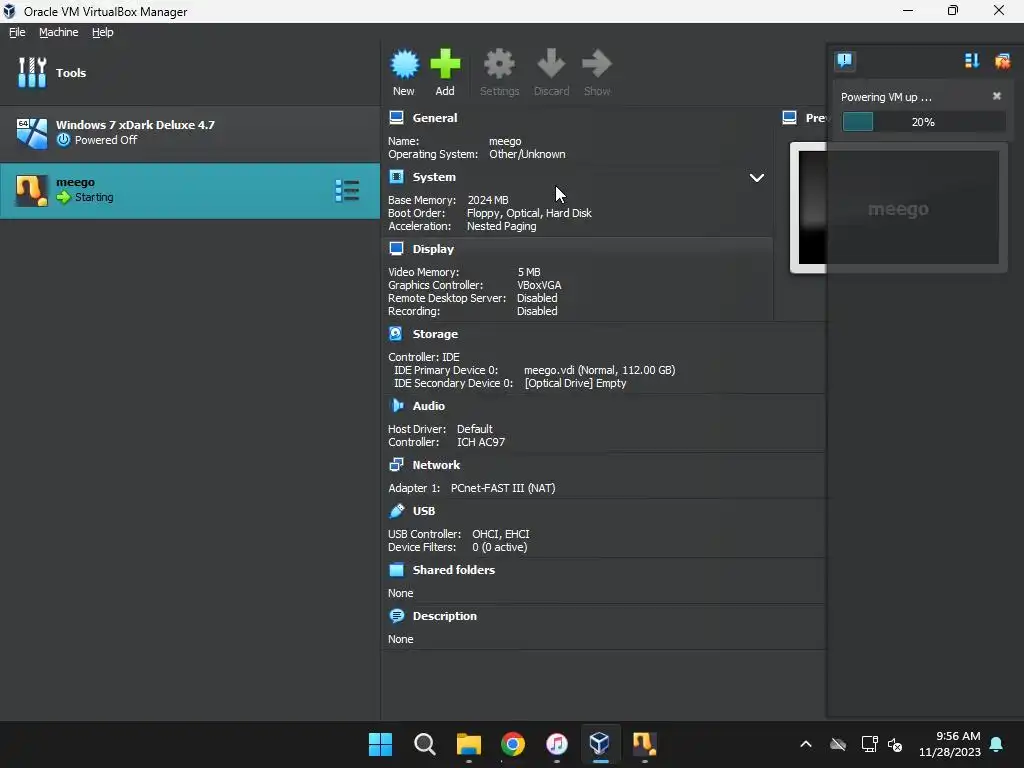Click the muted volume tray icon
The height and width of the screenshot is (768, 1024).
(895, 744)
